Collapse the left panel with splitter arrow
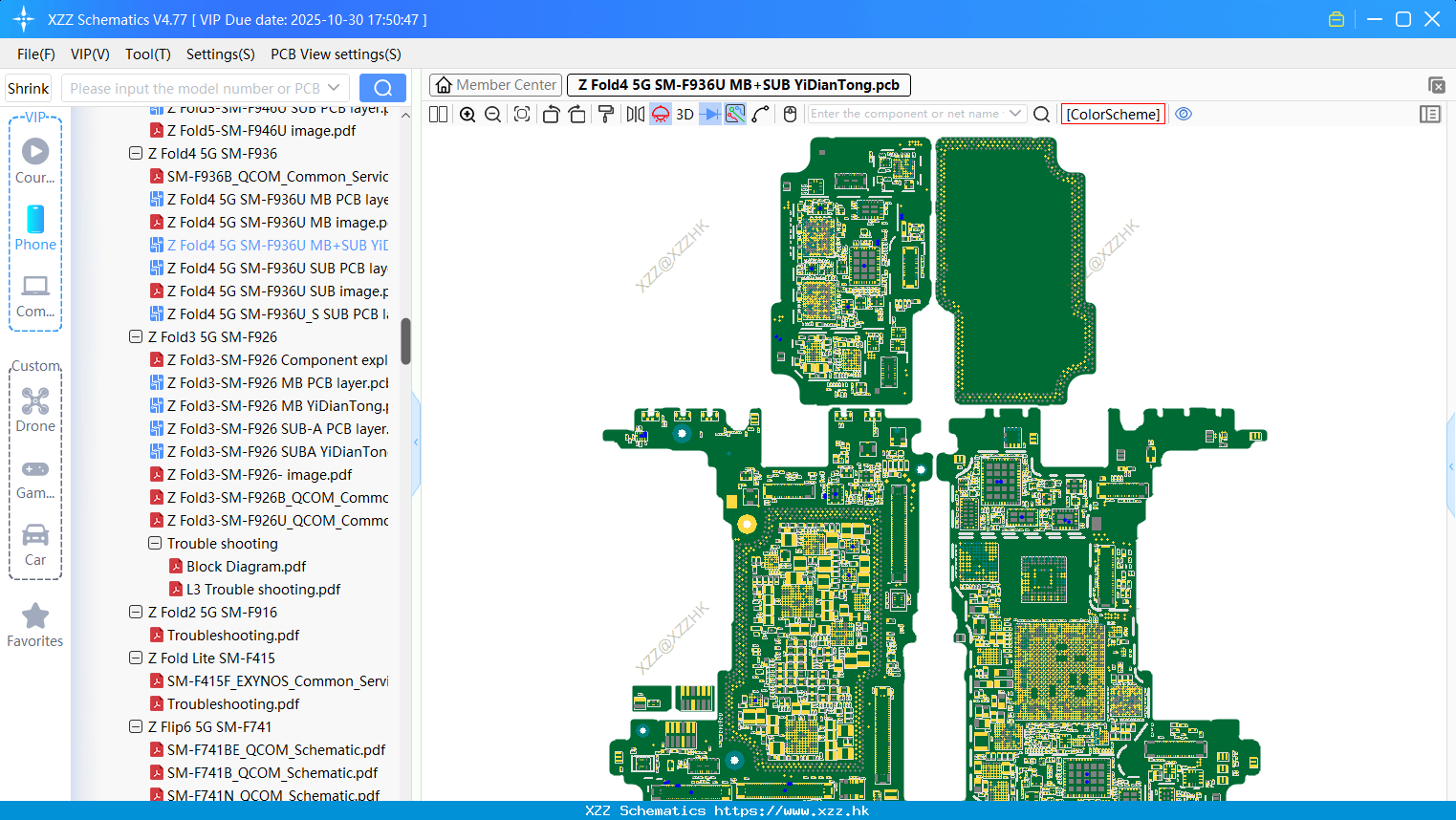 tap(416, 442)
